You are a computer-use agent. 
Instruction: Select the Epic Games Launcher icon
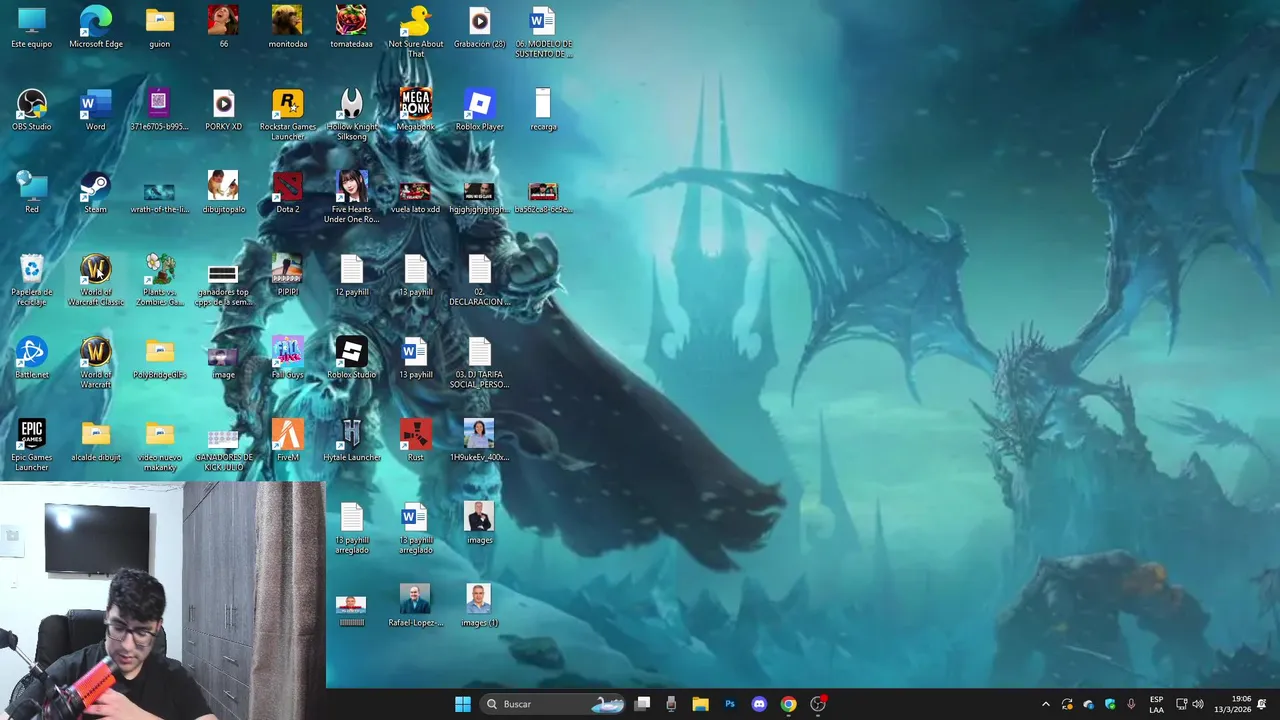pyautogui.click(x=31, y=445)
